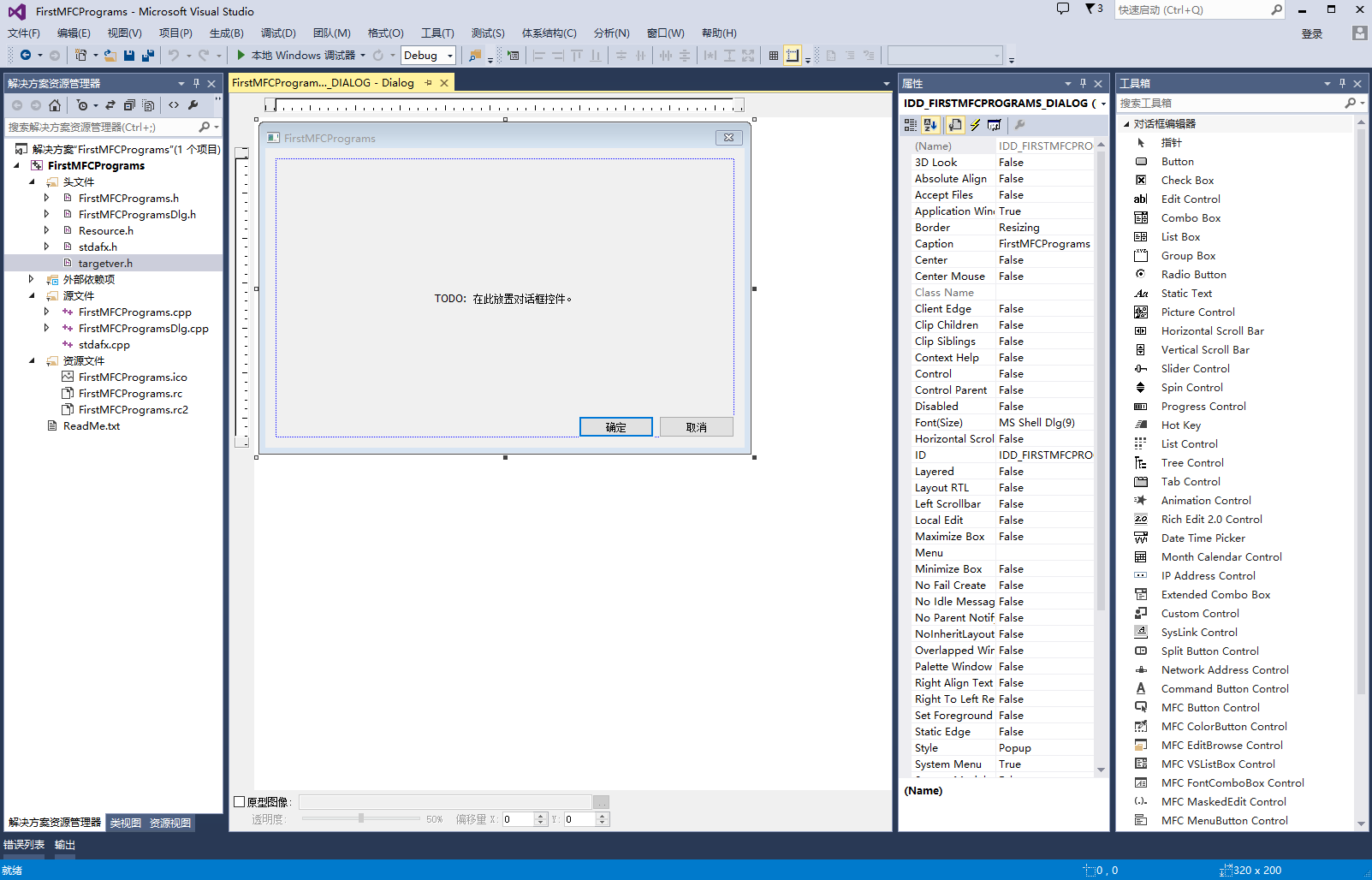The height and width of the screenshot is (880, 1372).
Task: Pick the Combo Box tool from the toolbox
Action: point(1190,218)
